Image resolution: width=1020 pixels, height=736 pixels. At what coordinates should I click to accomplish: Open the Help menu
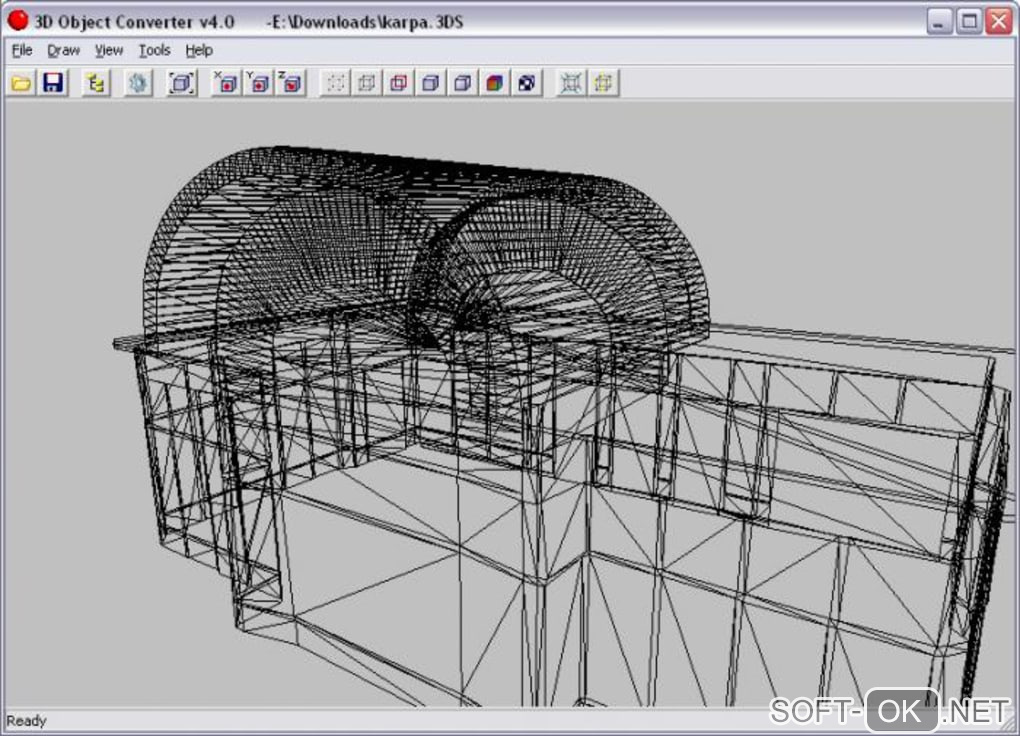[199, 50]
